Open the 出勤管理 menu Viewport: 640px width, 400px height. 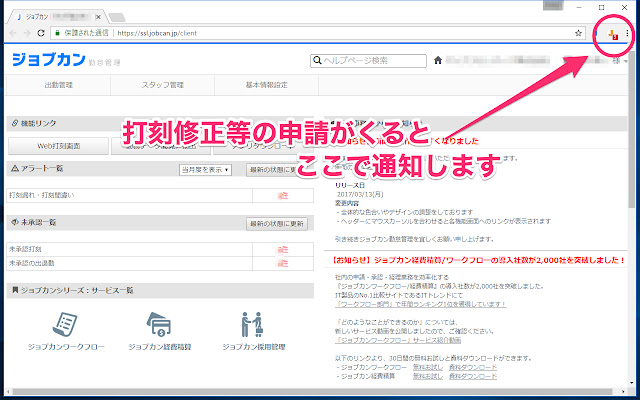coord(58,85)
